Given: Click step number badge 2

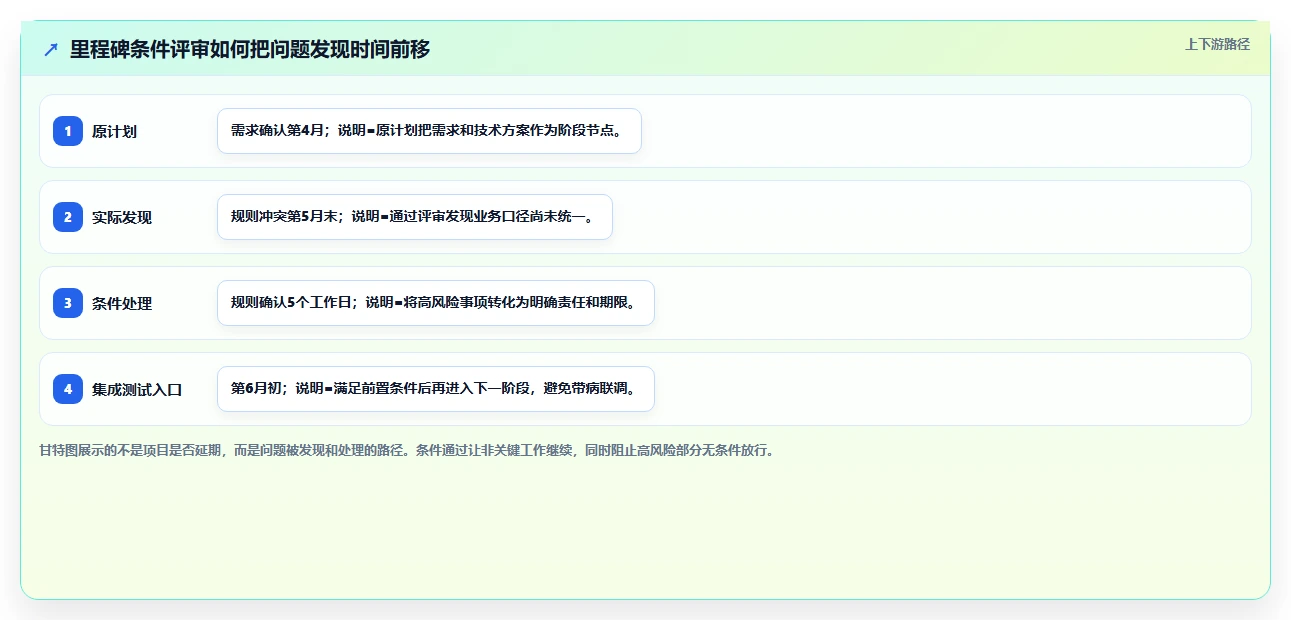Looking at the screenshot, I should pyautogui.click(x=68, y=217).
